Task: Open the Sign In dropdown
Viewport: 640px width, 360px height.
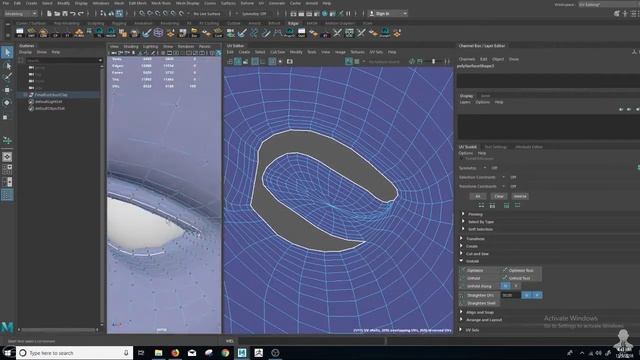Action: click(388, 13)
